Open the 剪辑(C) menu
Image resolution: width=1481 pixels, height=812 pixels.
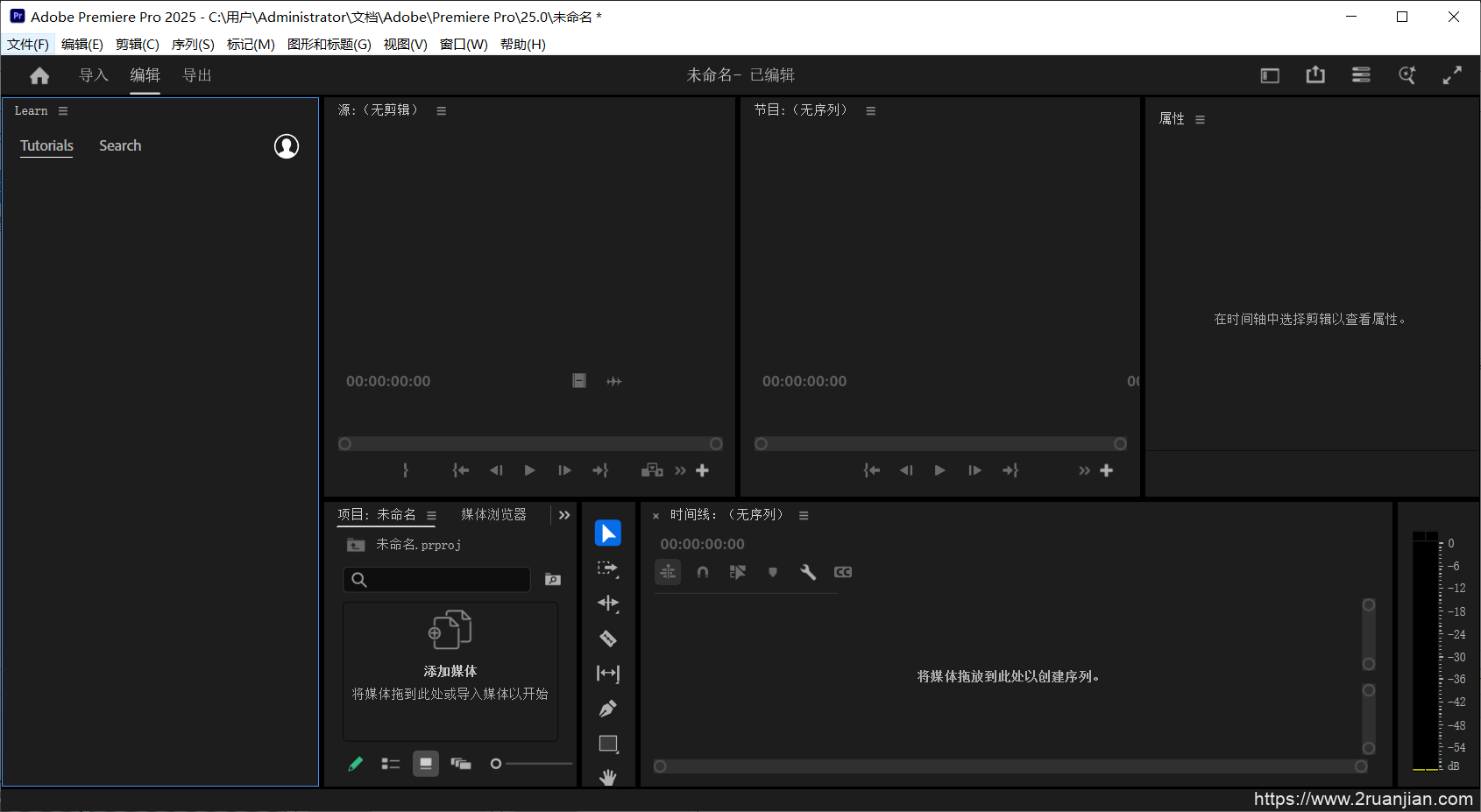(x=138, y=44)
